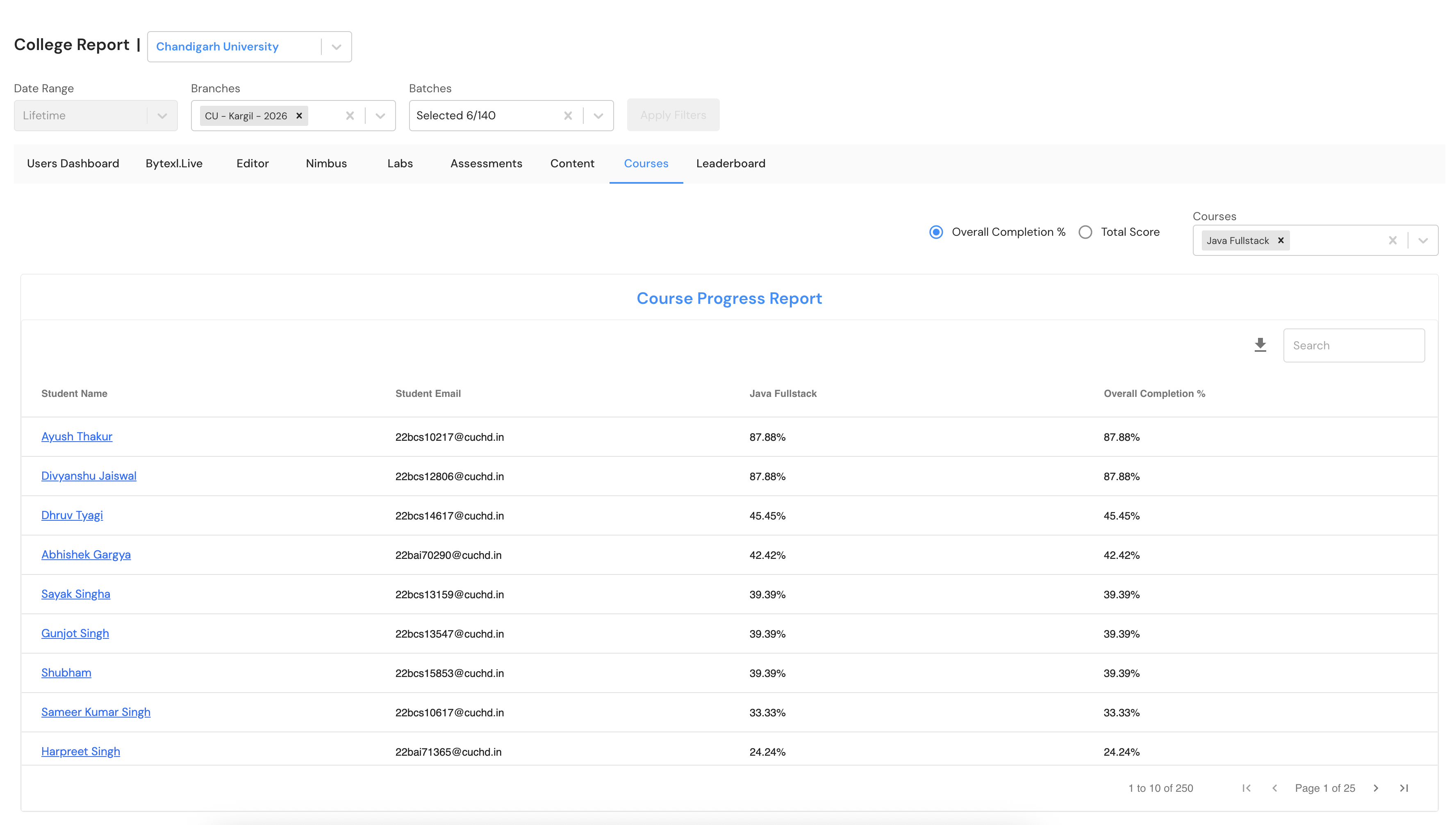Open the Assessments tab

click(x=486, y=163)
